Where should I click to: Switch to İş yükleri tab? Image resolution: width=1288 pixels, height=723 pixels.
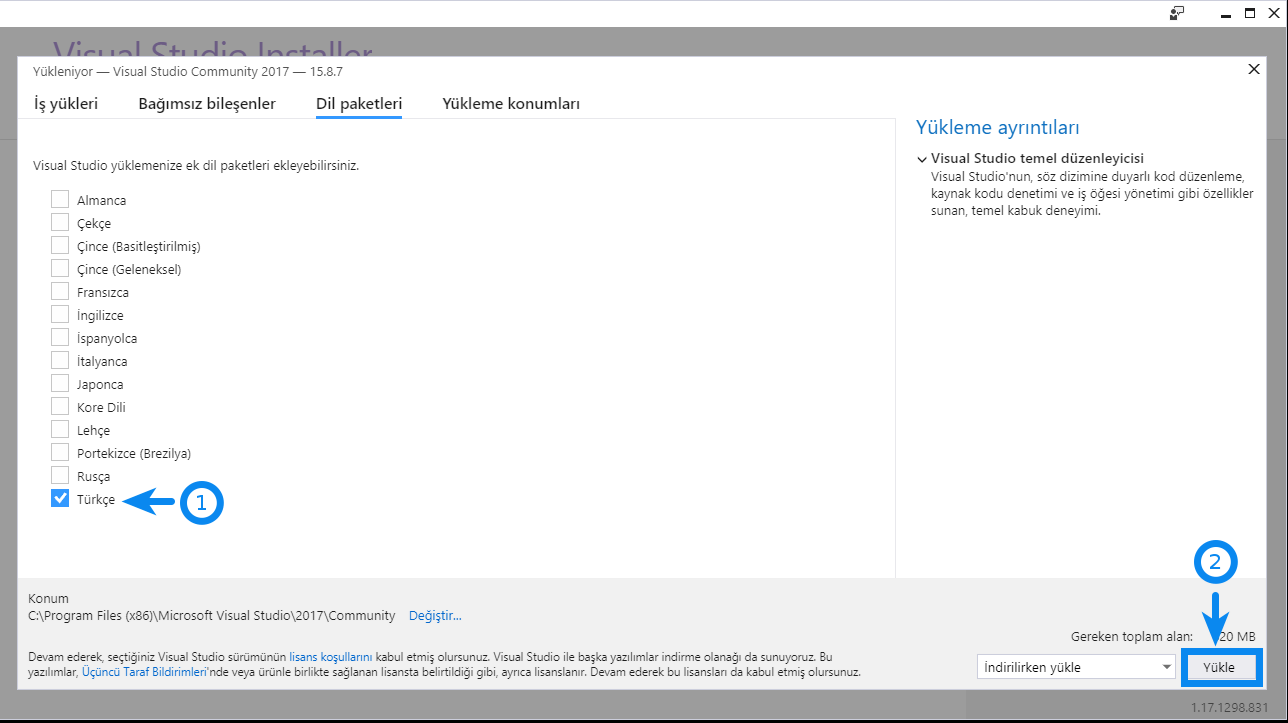(66, 104)
